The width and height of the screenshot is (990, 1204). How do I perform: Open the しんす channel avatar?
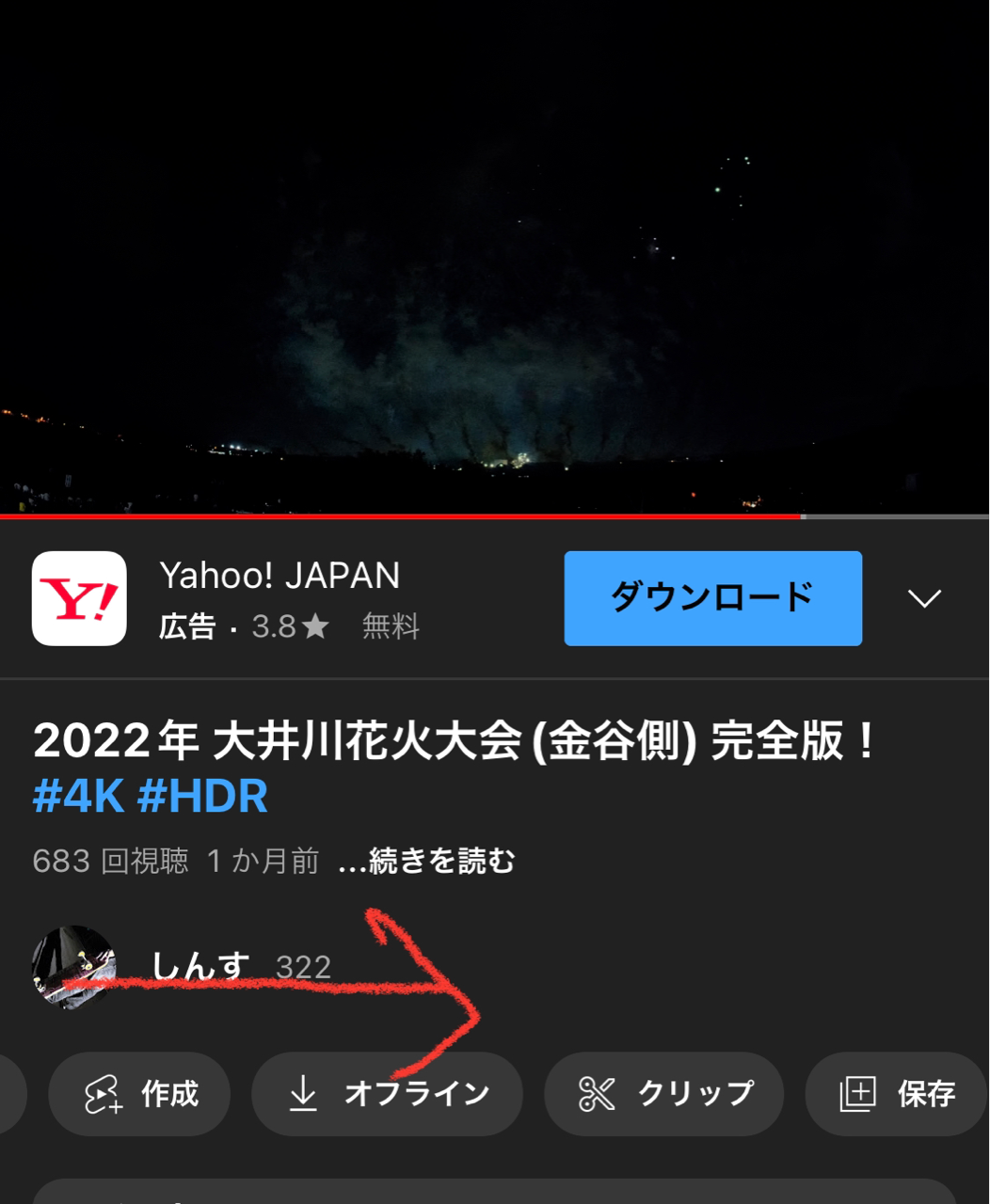74,967
